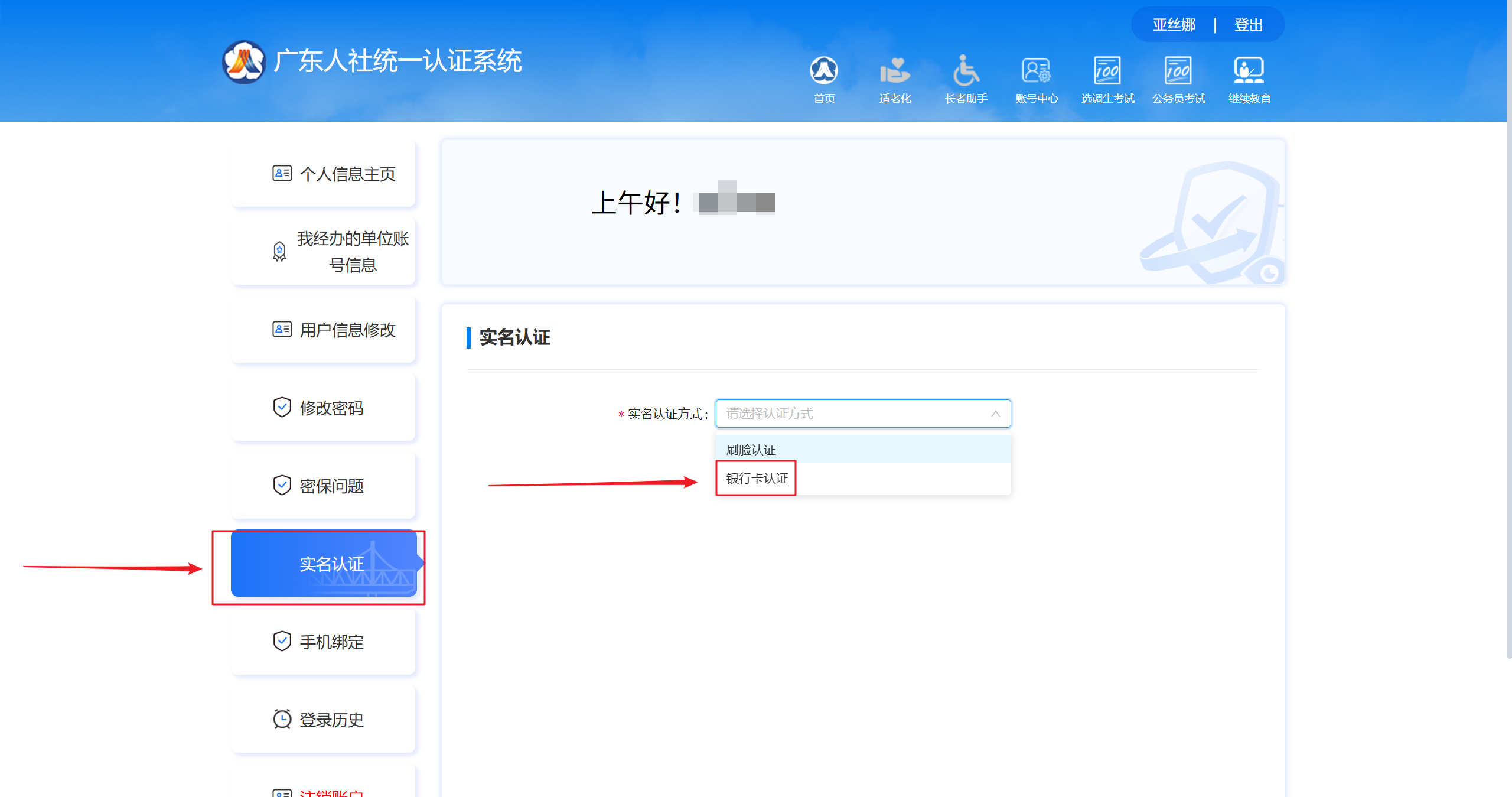Click the 首页 home icon
The image size is (1512, 797).
point(824,71)
